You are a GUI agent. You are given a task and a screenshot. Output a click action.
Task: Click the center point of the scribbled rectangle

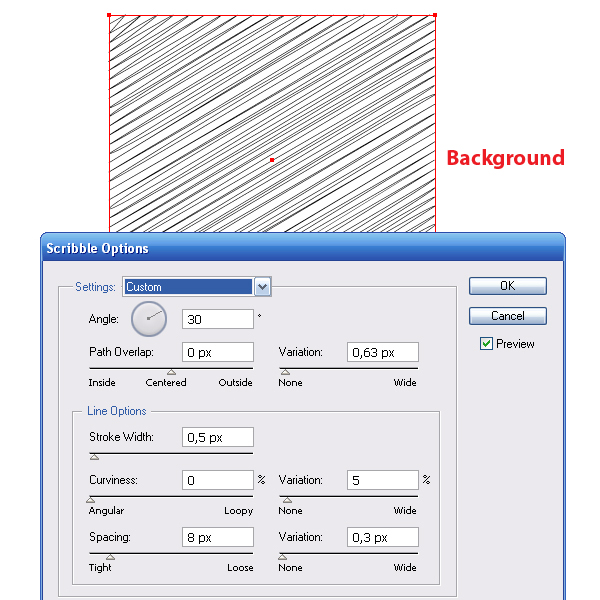click(x=272, y=160)
